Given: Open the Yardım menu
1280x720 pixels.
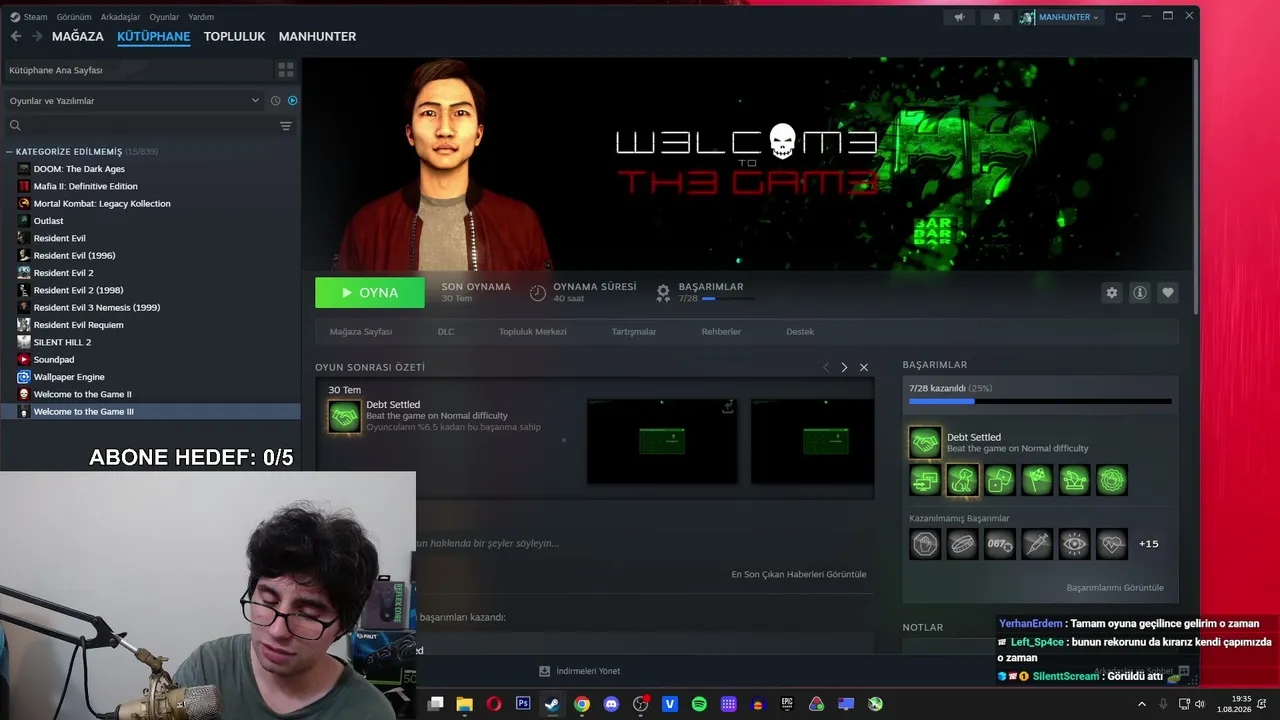Looking at the screenshot, I should pyautogui.click(x=201, y=17).
